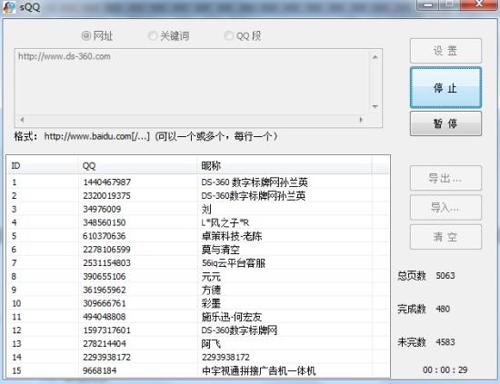Sort by the 昵称 column header
Screen dimensions: 500x384
coord(285,166)
